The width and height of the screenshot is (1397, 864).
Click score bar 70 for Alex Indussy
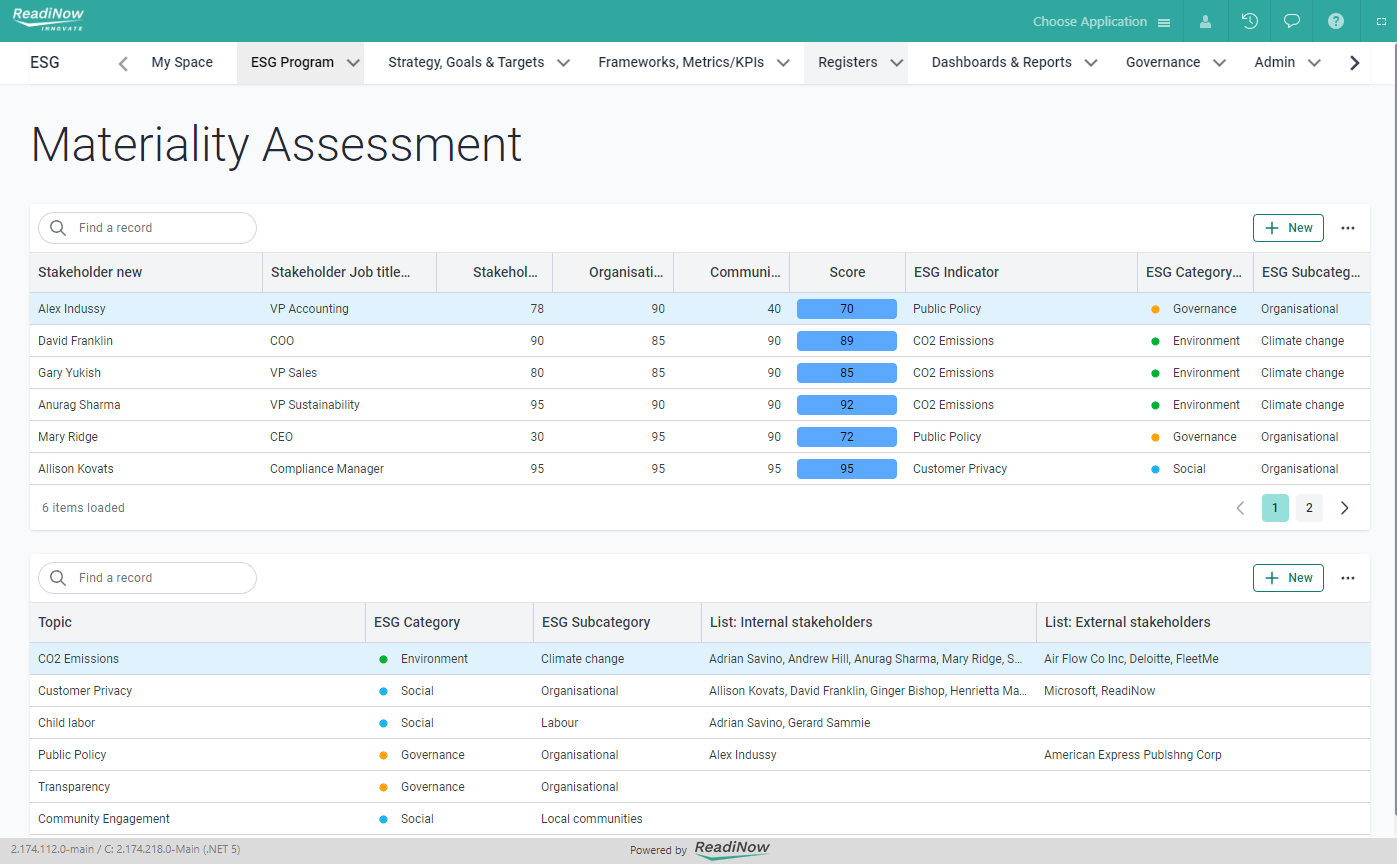click(847, 309)
